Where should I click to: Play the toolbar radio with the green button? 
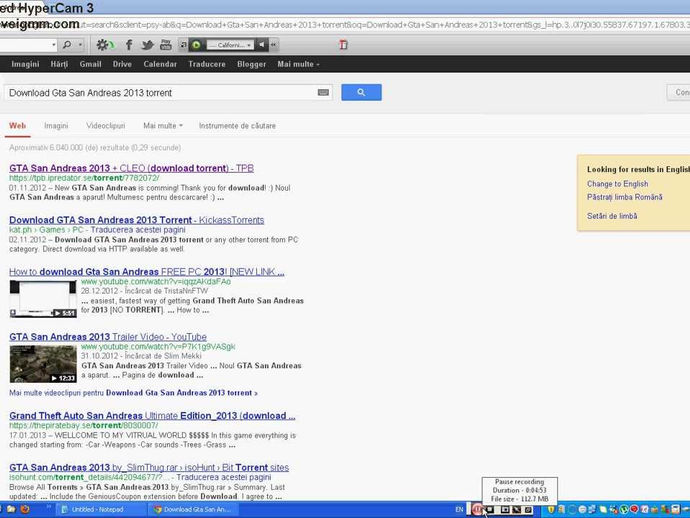(196, 44)
